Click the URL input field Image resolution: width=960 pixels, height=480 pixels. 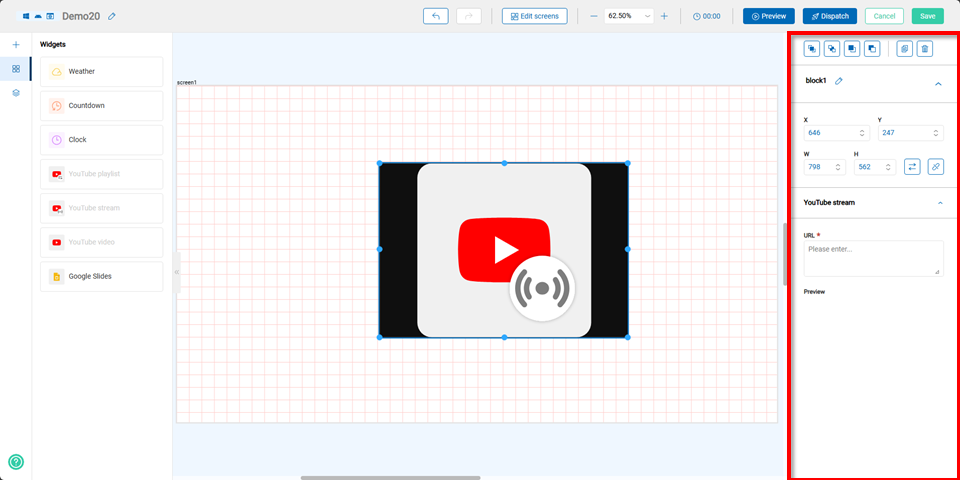pyautogui.click(x=872, y=258)
